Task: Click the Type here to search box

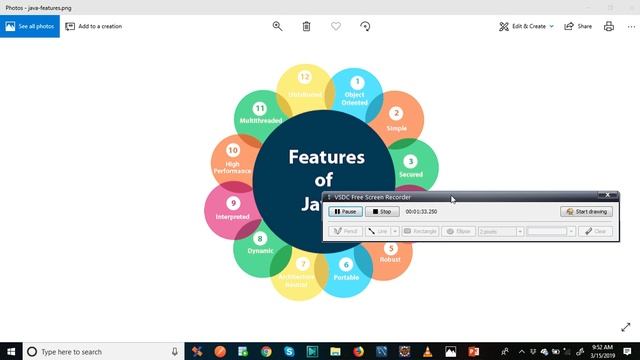Action: 103,351
